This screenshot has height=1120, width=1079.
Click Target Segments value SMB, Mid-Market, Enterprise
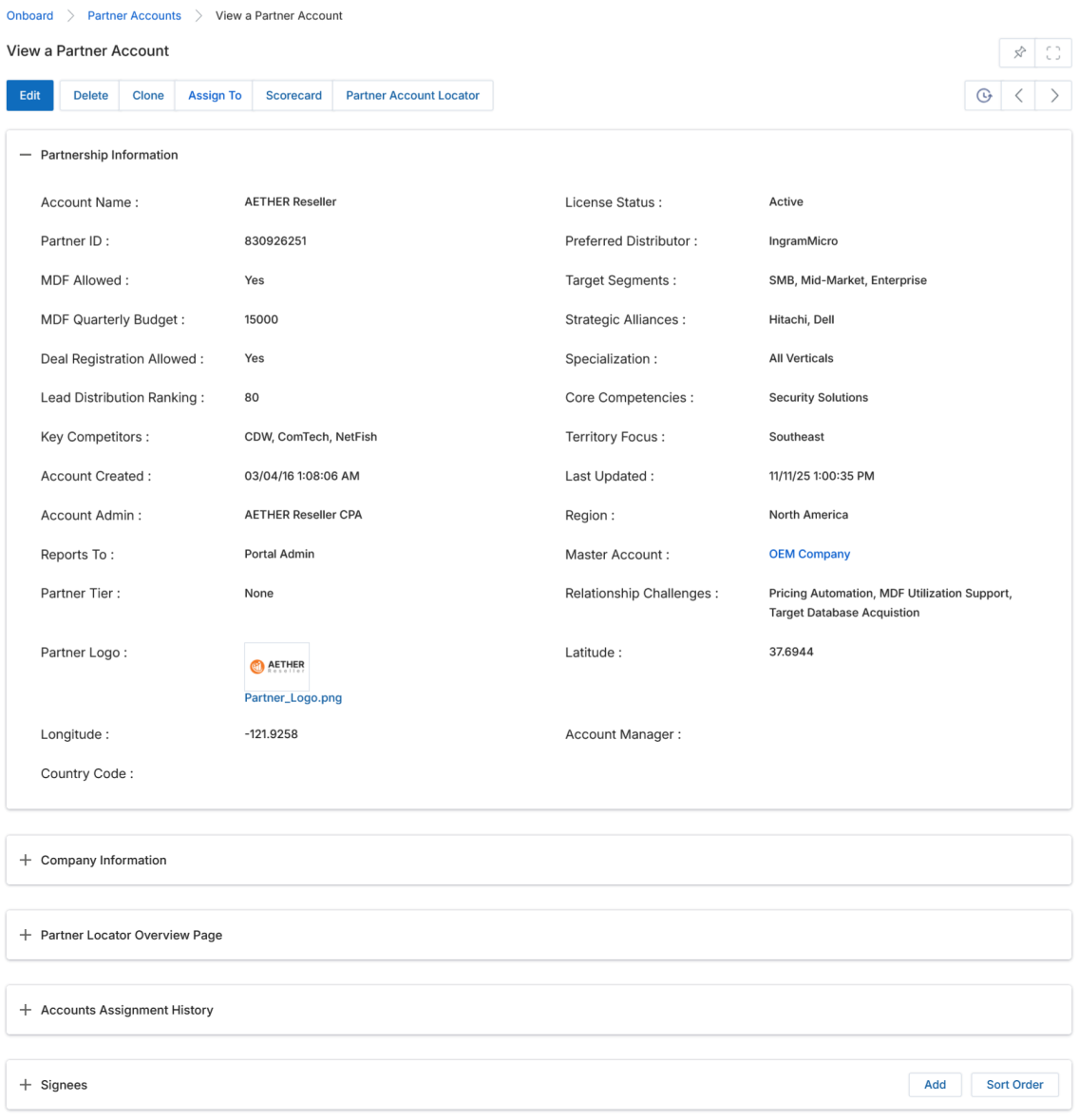(x=847, y=281)
